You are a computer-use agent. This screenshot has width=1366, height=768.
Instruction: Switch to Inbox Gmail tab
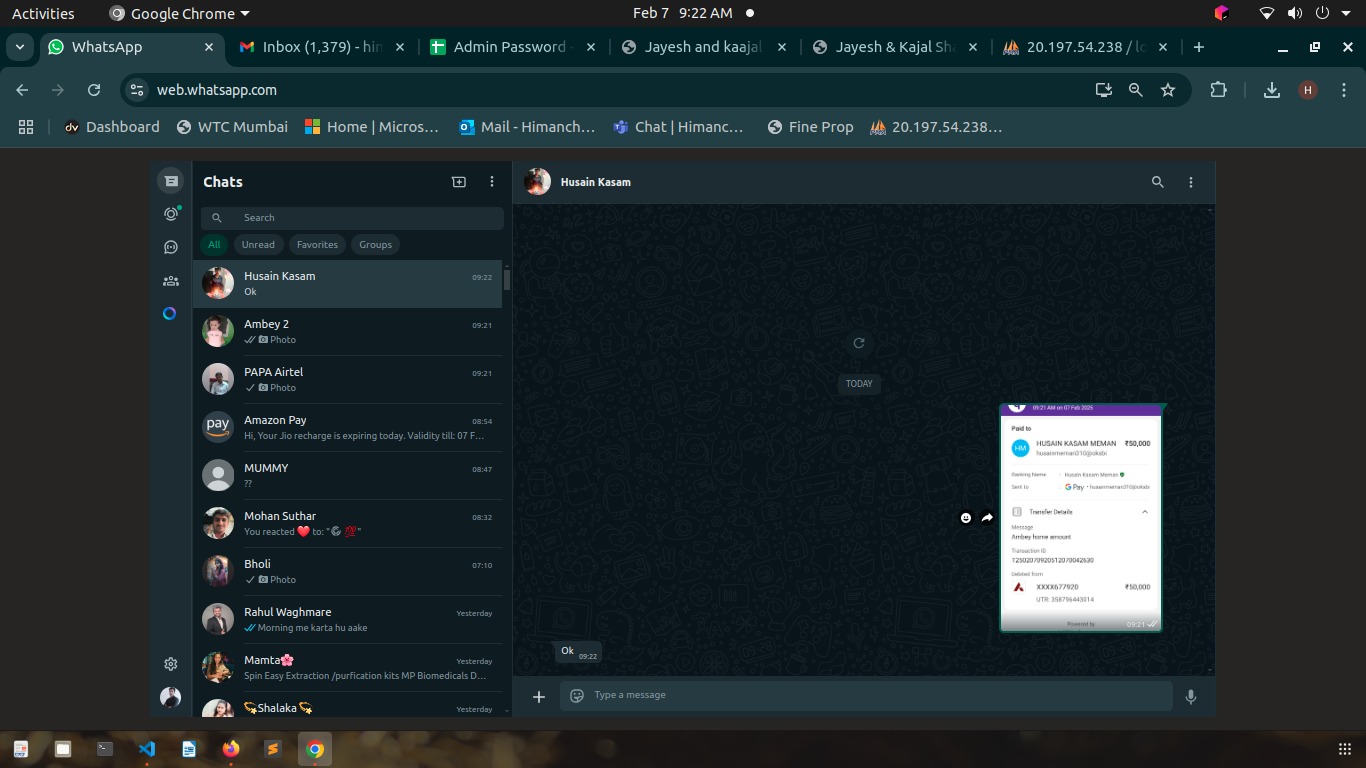pos(322,47)
